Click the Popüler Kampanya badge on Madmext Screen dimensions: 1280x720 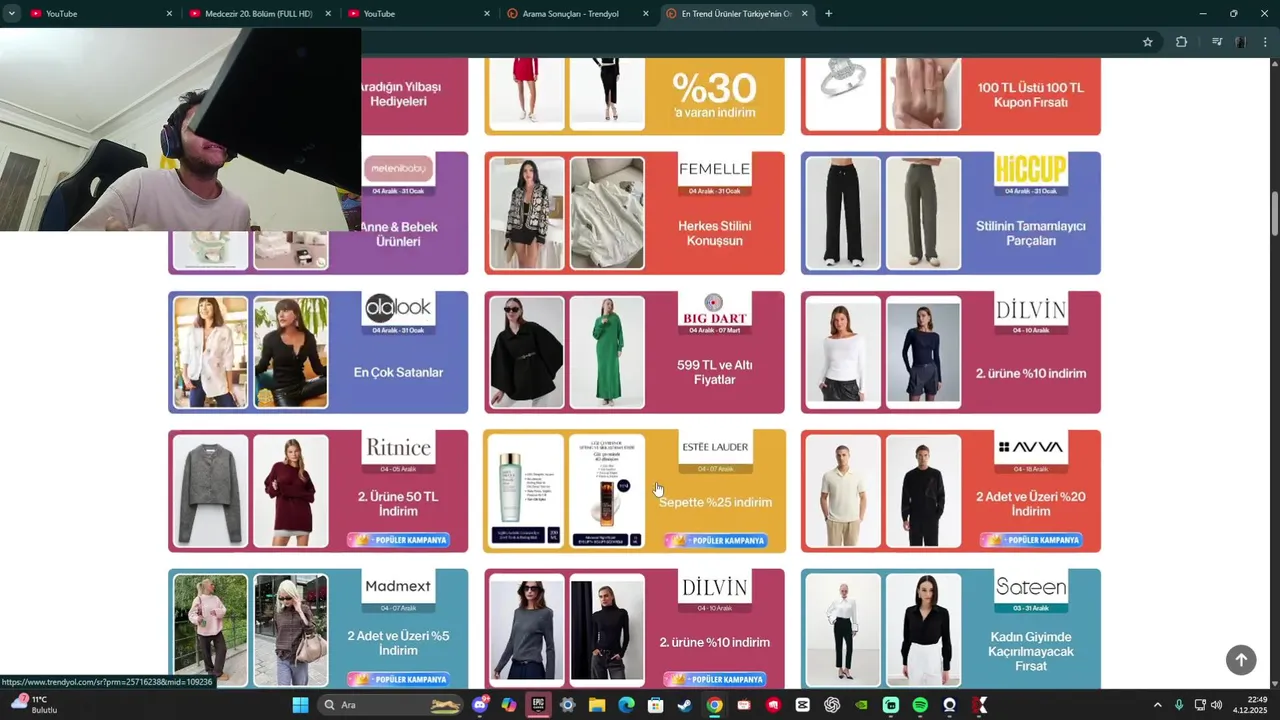coord(399,679)
